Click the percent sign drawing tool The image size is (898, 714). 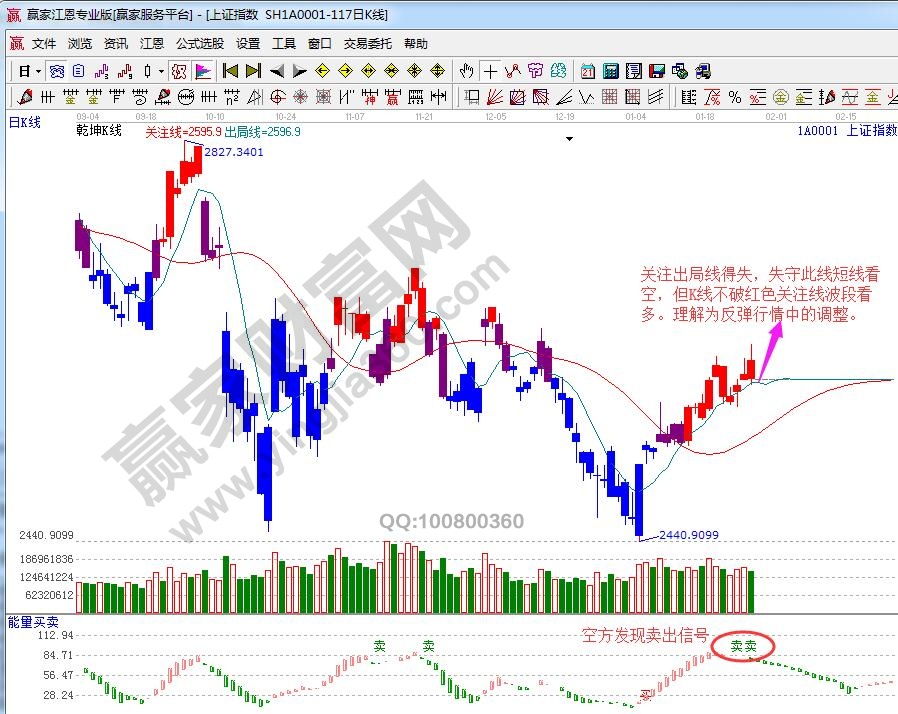tap(735, 97)
